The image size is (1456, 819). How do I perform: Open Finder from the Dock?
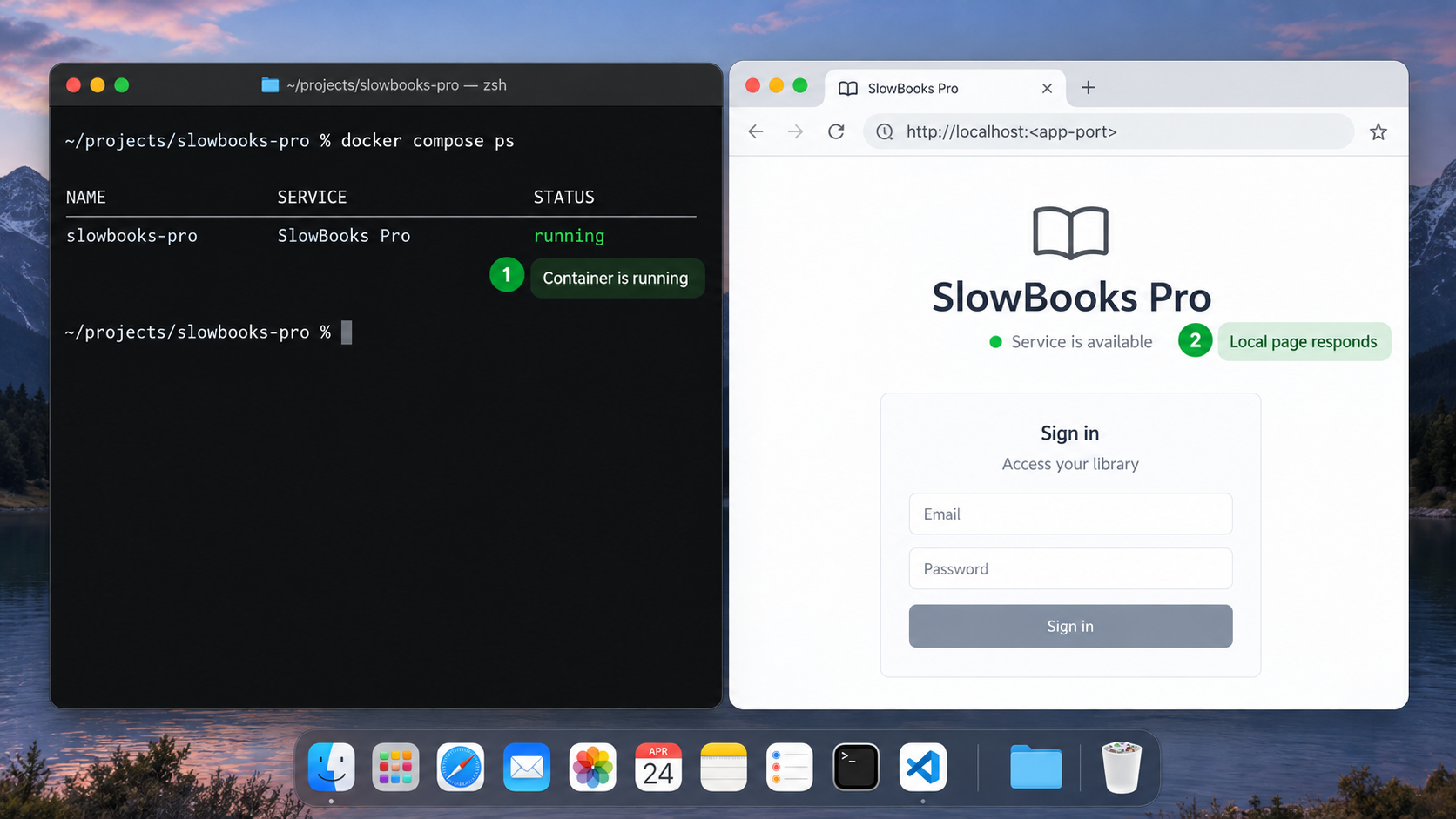[x=331, y=767]
